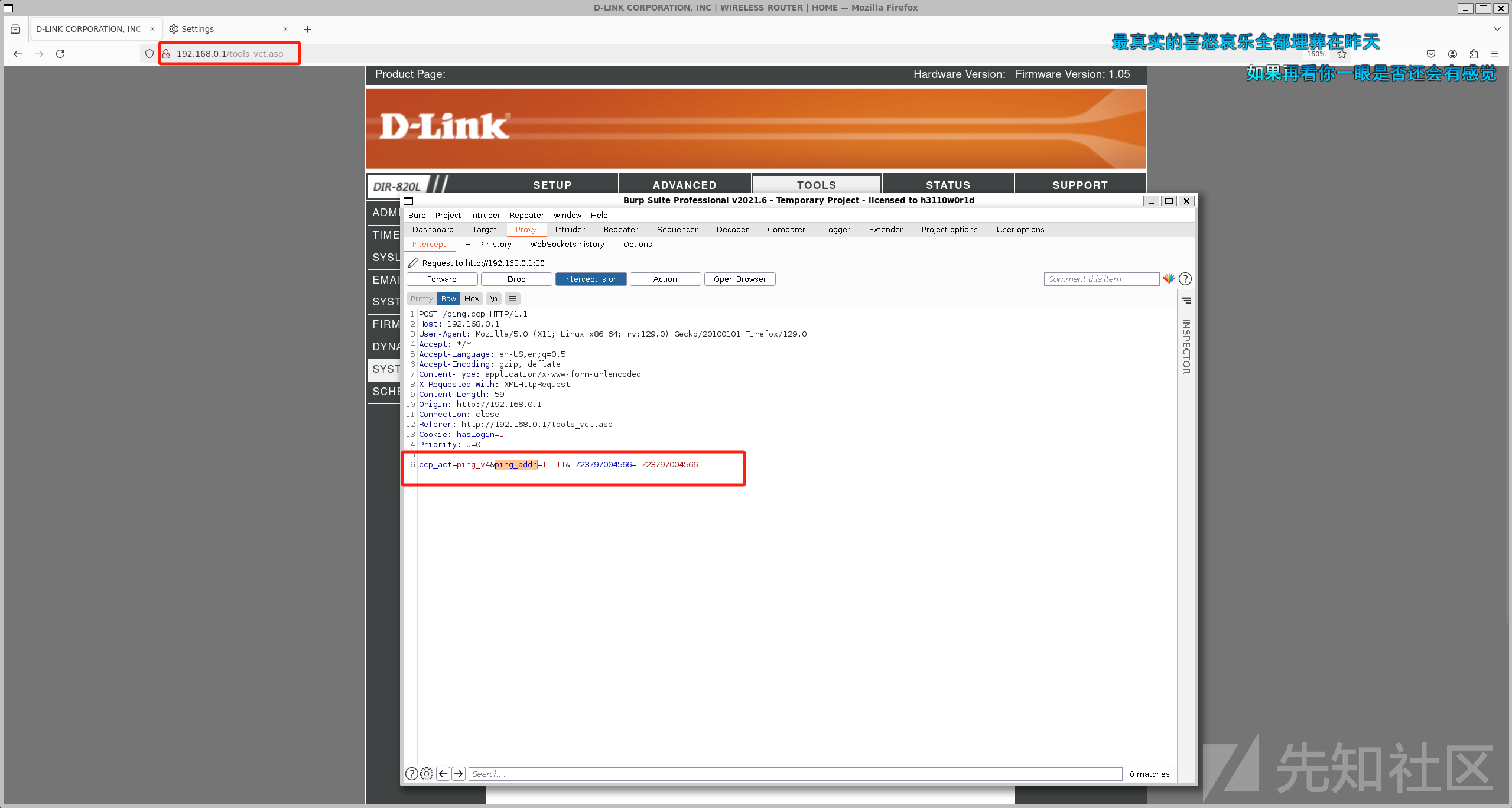Screen dimensions: 1512x808
Task: Select the Raw view mode
Action: (x=448, y=298)
